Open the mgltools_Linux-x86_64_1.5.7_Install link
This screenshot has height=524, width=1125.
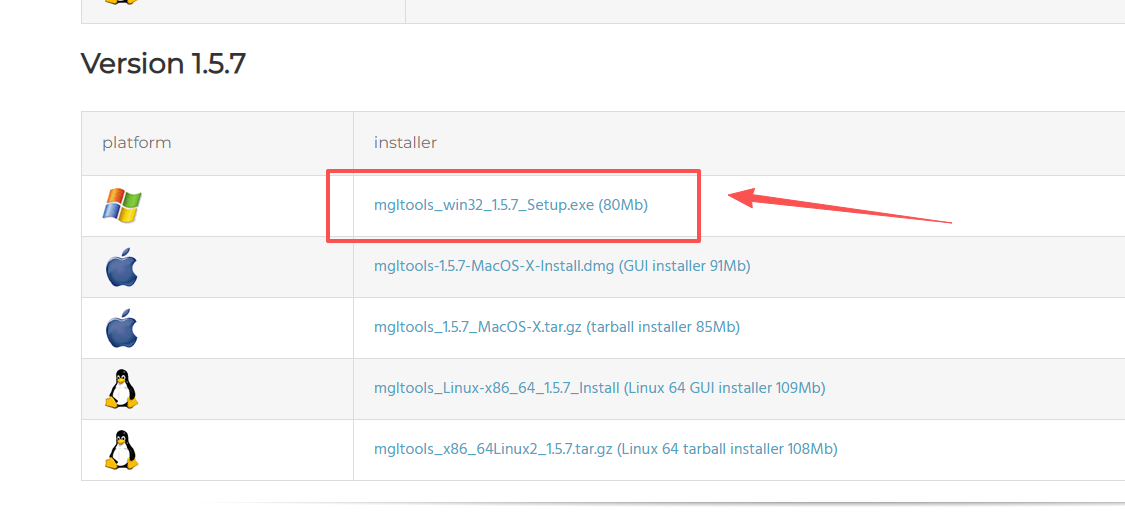click(497, 388)
